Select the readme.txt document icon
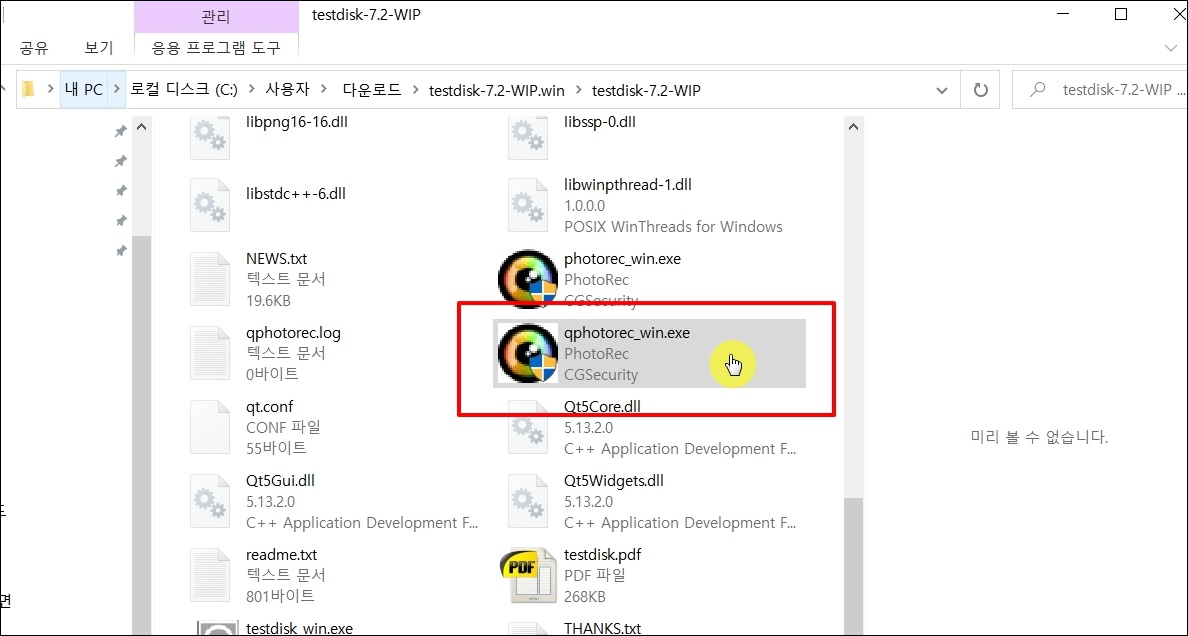This screenshot has height=636, width=1188. 210,575
